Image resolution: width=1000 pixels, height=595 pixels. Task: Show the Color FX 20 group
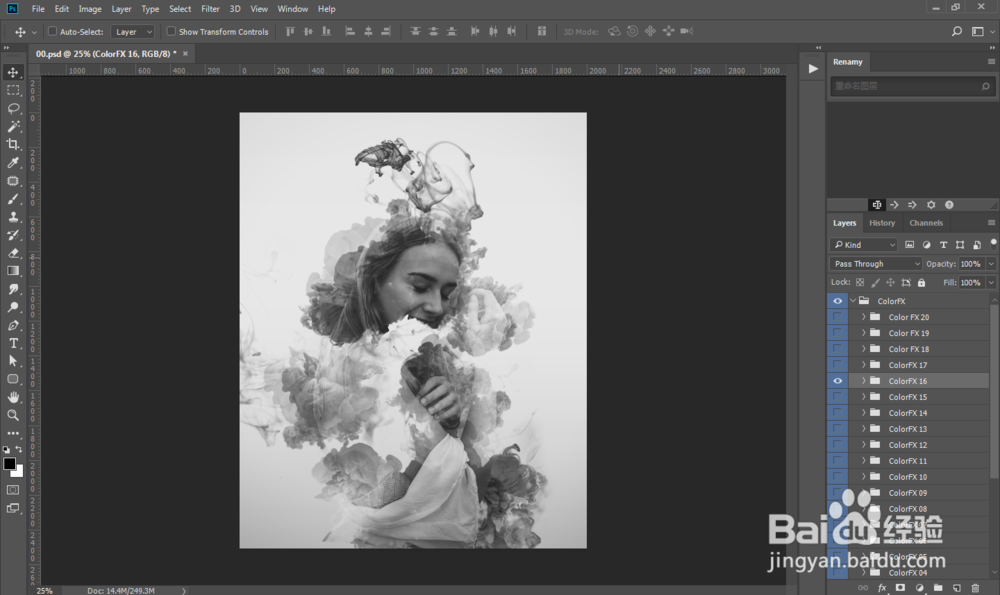(x=837, y=317)
